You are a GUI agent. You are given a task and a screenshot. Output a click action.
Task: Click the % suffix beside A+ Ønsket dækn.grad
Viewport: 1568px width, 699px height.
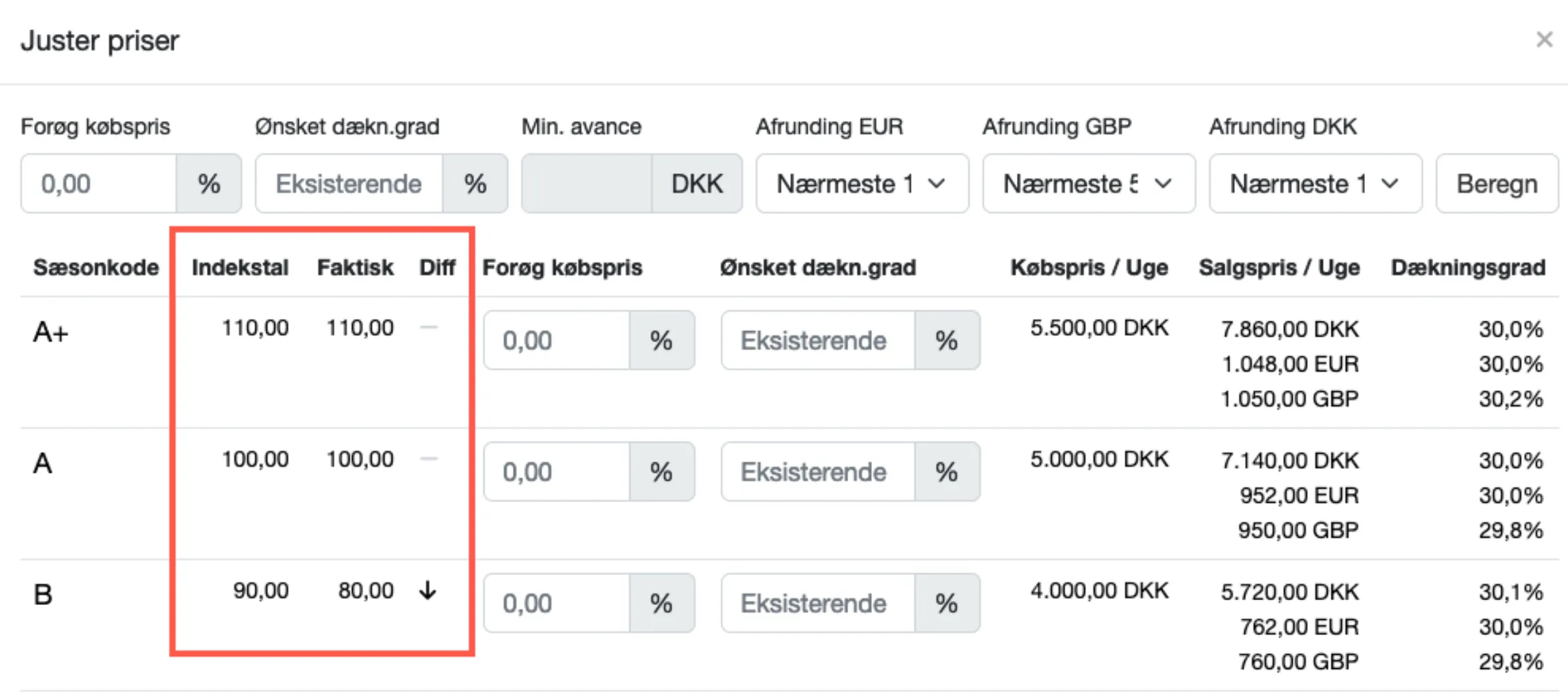tap(946, 341)
